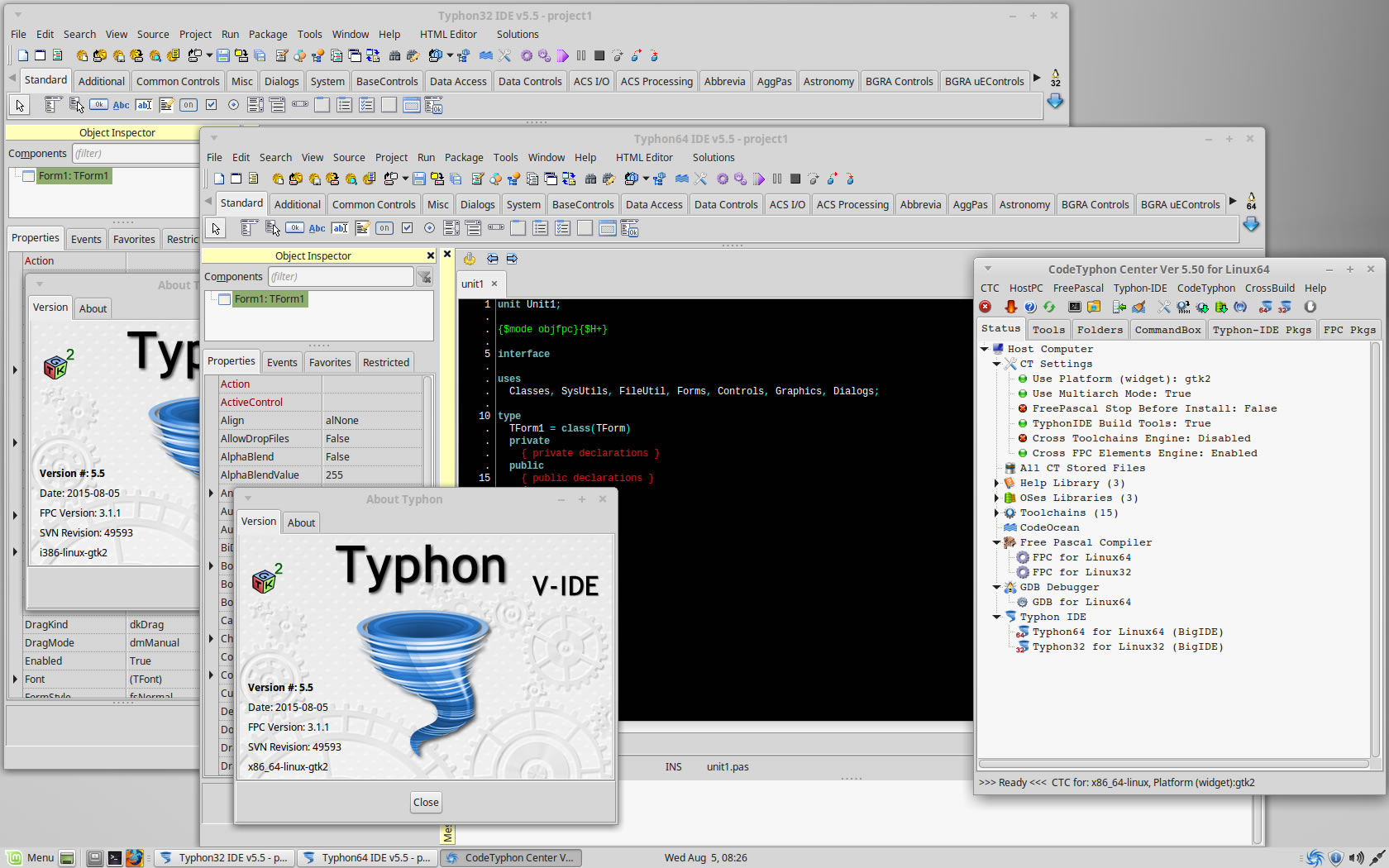Open terminal icon in CodeTyphon Center toolbar
The width and height of the screenshot is (1389, 868).
coord(1074,307)
